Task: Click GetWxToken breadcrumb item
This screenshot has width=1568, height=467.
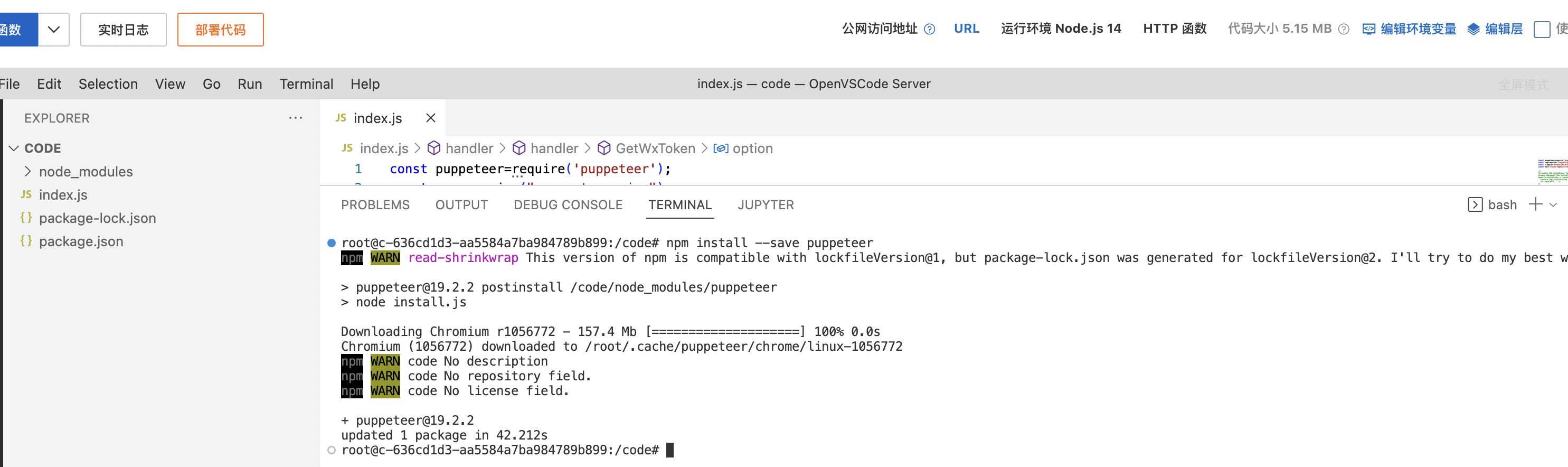Action: (655, 148)
